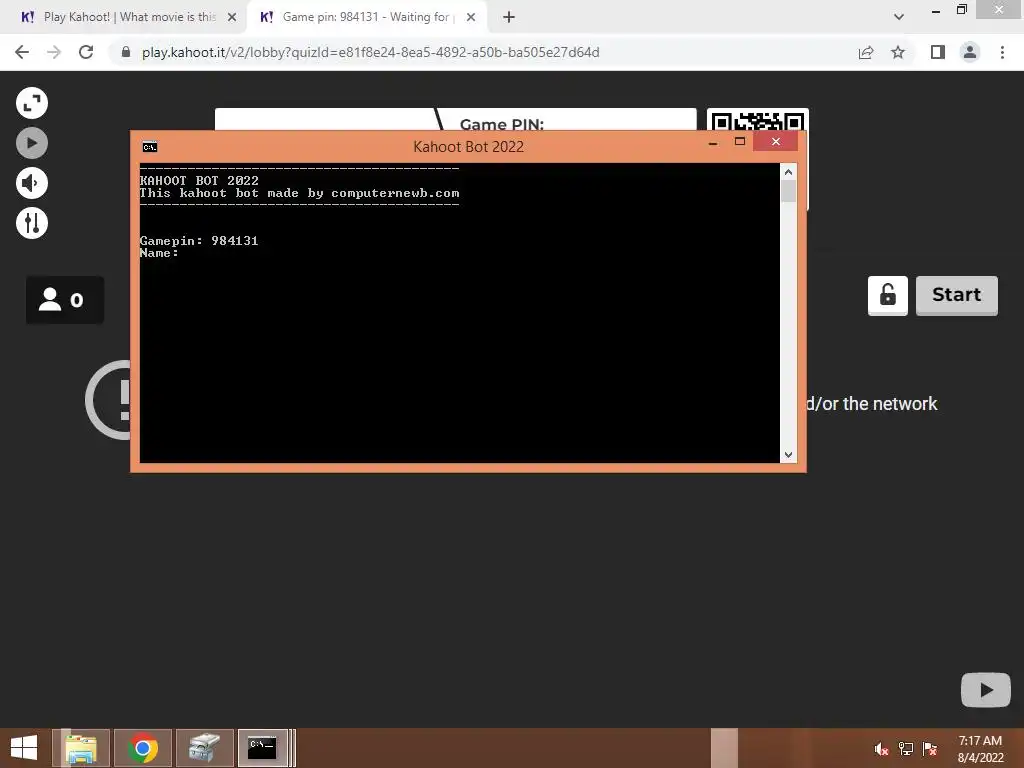Close the Play Kahoot! tab

tap(232, 17)
